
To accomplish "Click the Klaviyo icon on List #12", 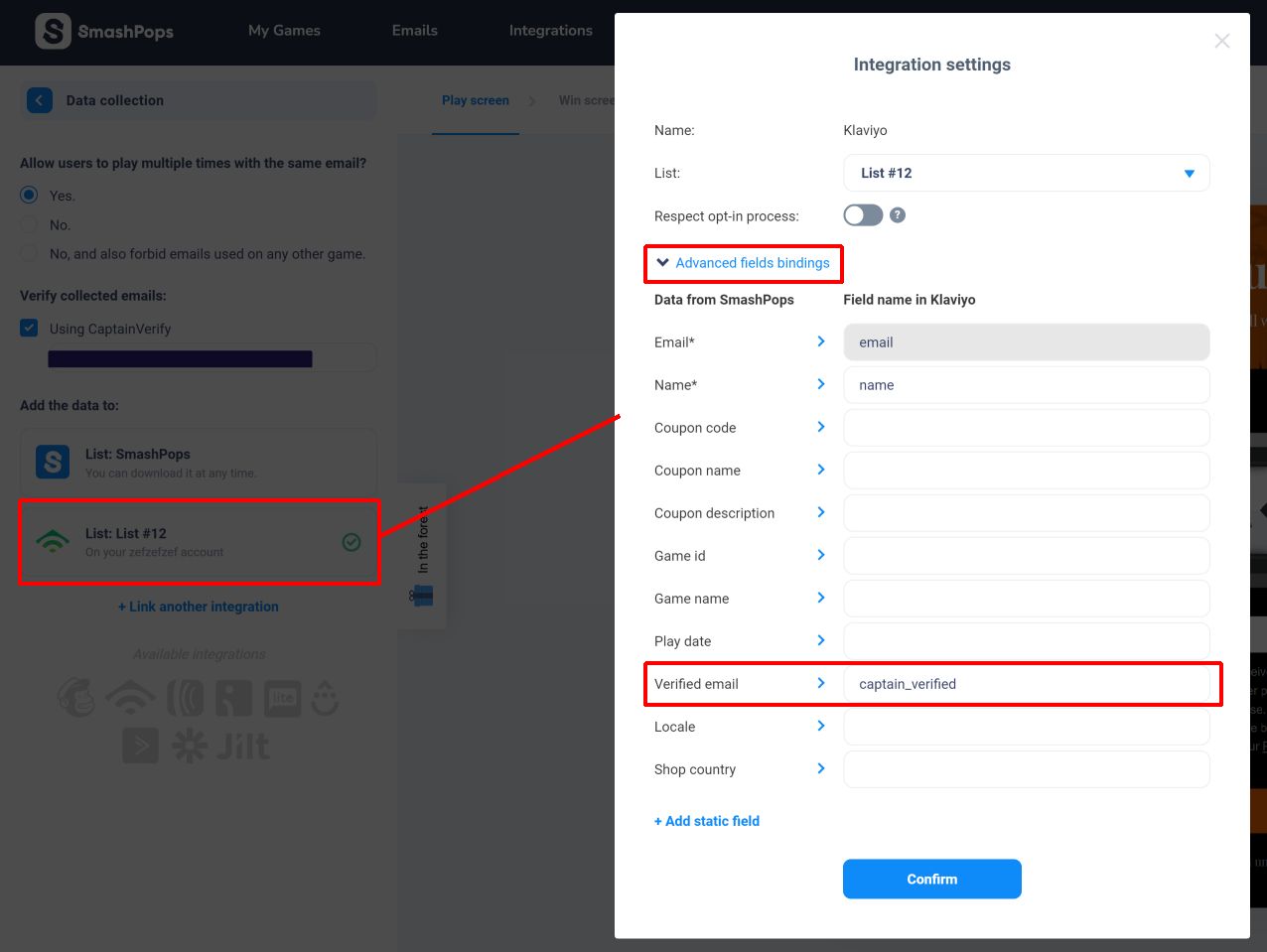I will point(53,542).
